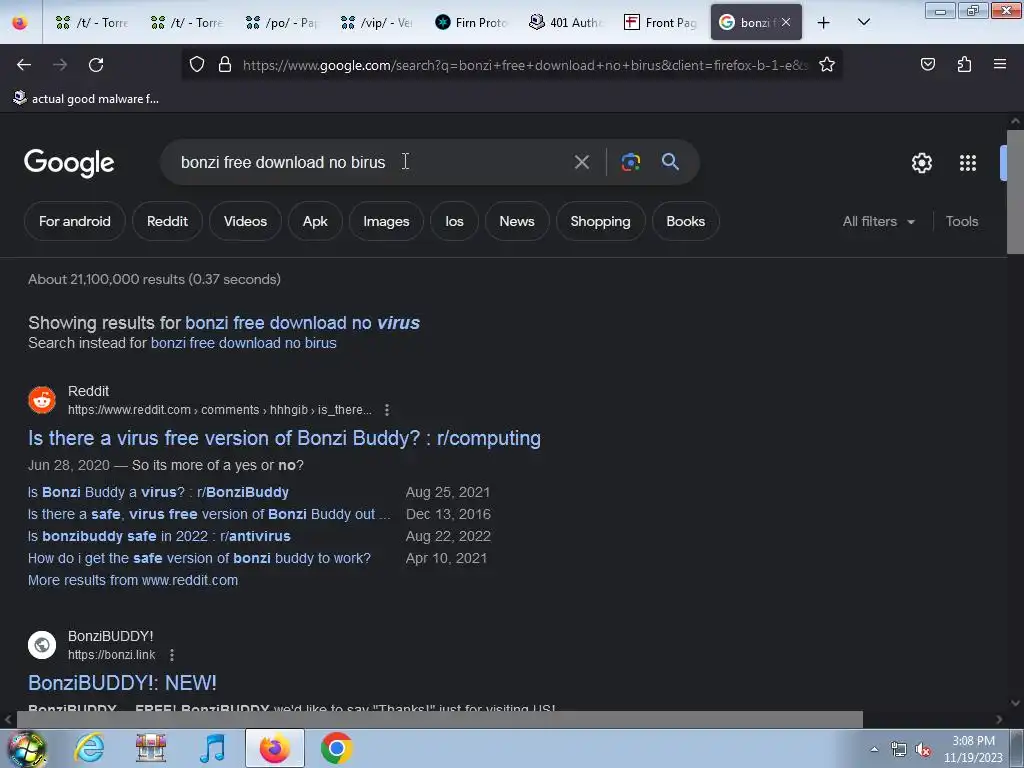Open the 'BonziBUDDY!: NEW!' result
This screenshot has width=1024, height=768.
pos(122,683)
